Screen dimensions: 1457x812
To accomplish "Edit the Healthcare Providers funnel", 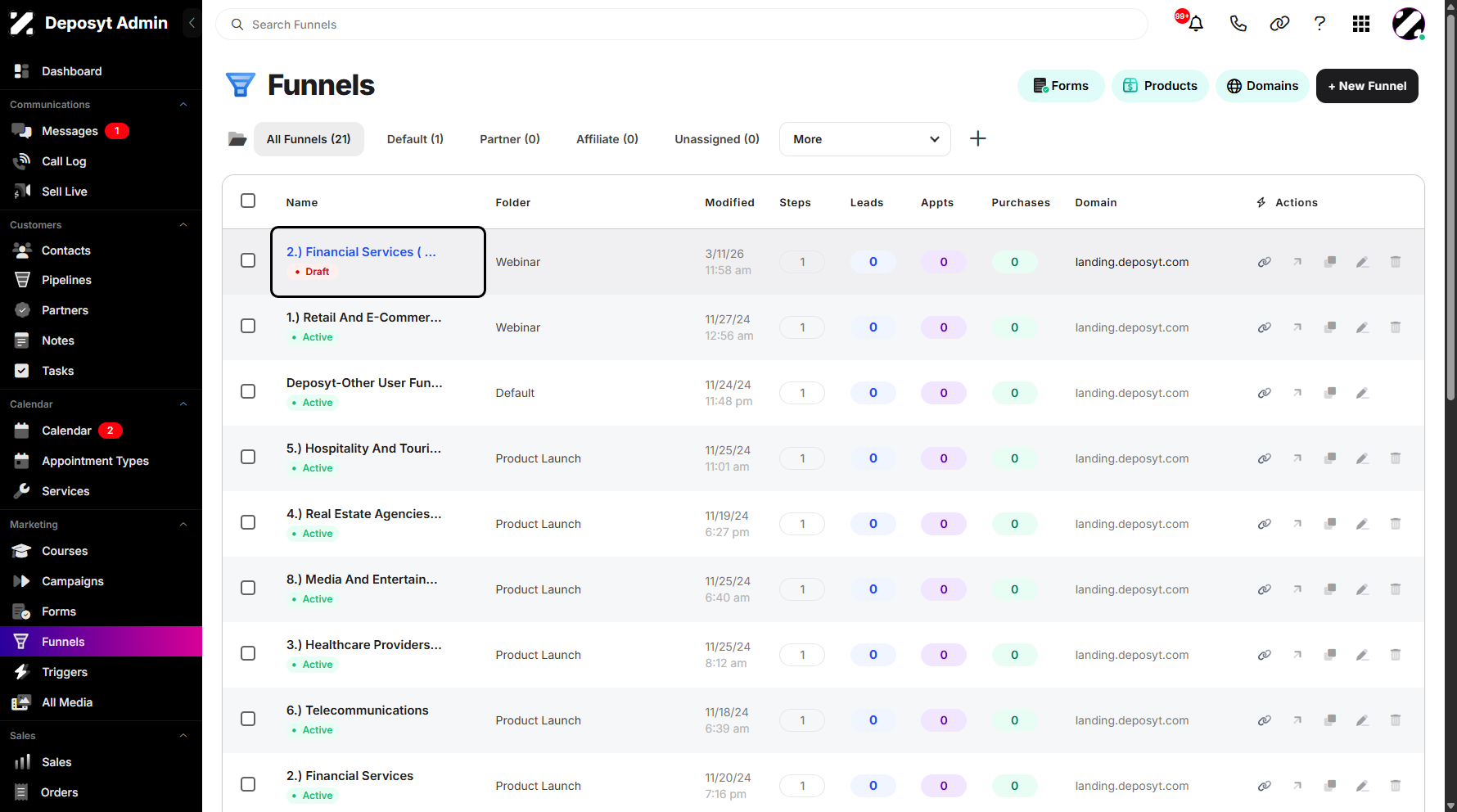I will pos(1363,655).
